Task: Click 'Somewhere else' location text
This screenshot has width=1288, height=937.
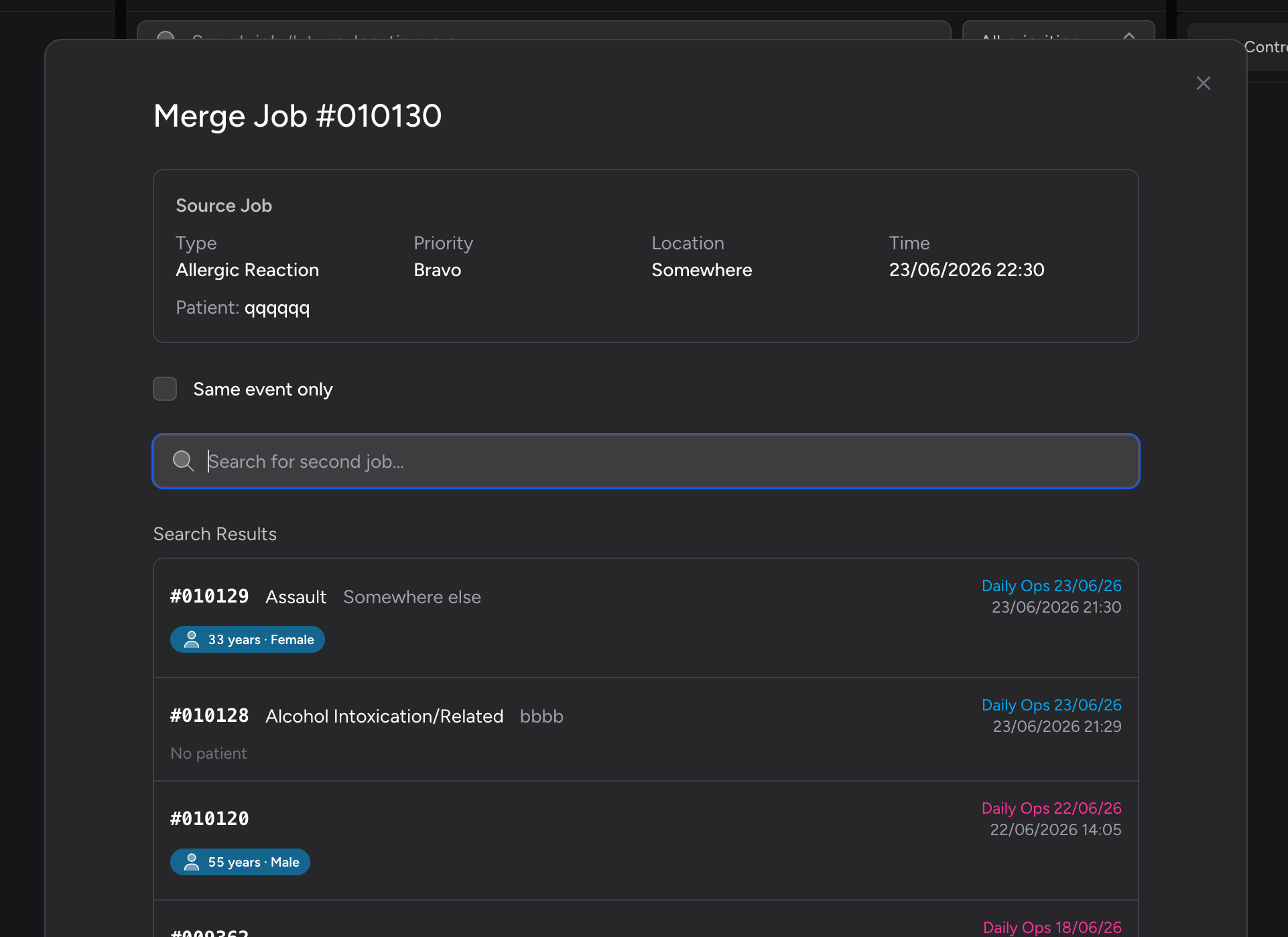Action: (412, 597)
